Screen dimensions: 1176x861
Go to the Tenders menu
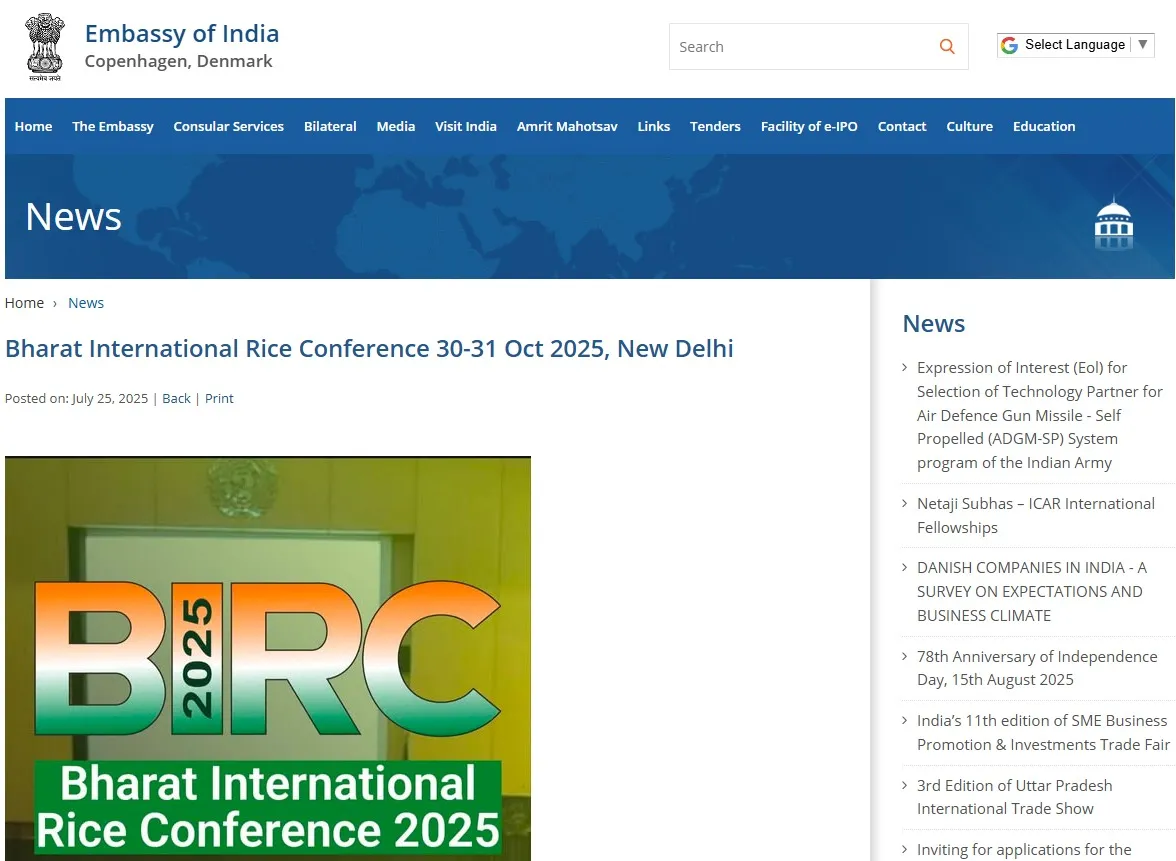(x=715, y=126)
